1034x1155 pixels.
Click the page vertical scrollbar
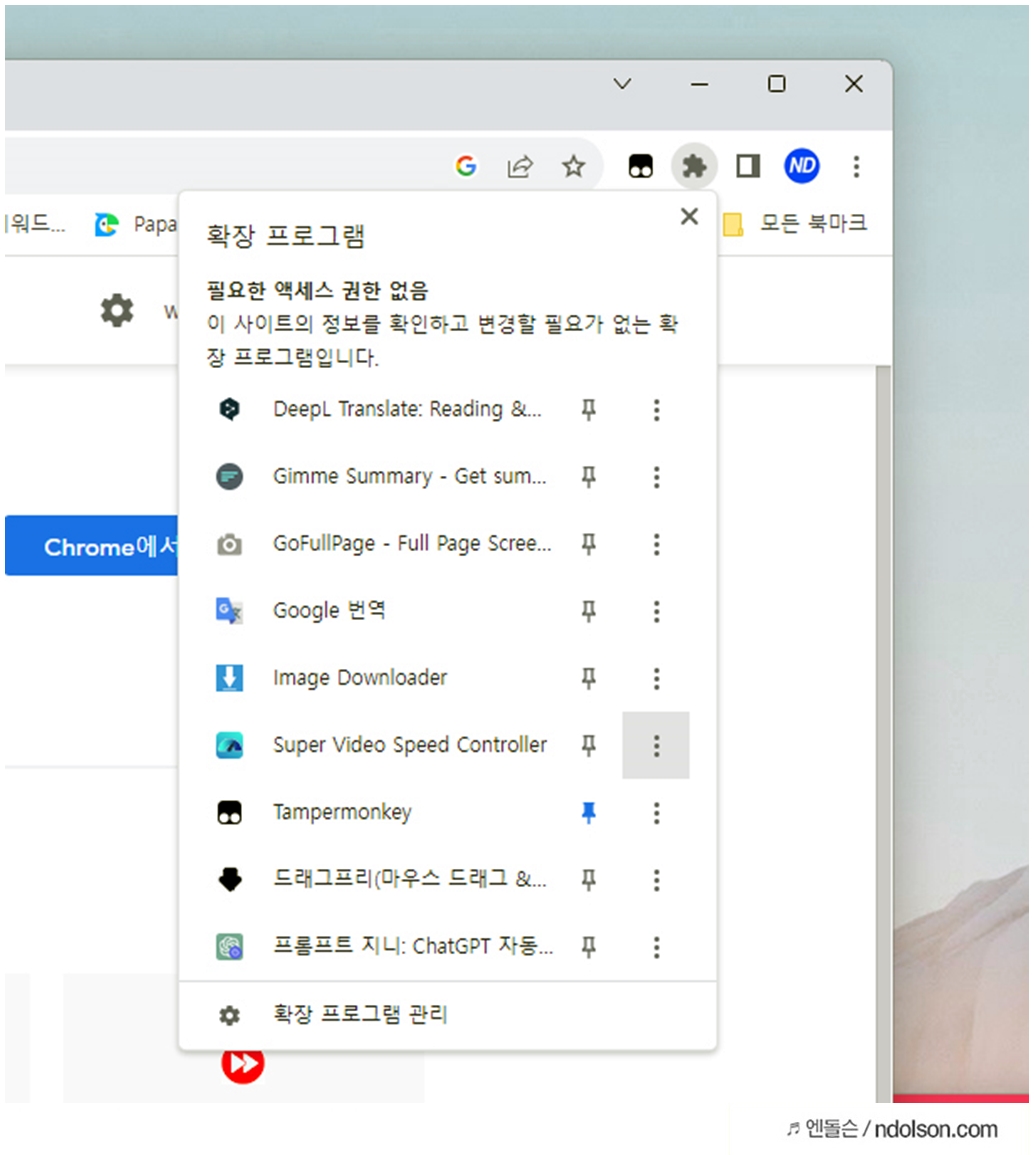coord(883,733)
